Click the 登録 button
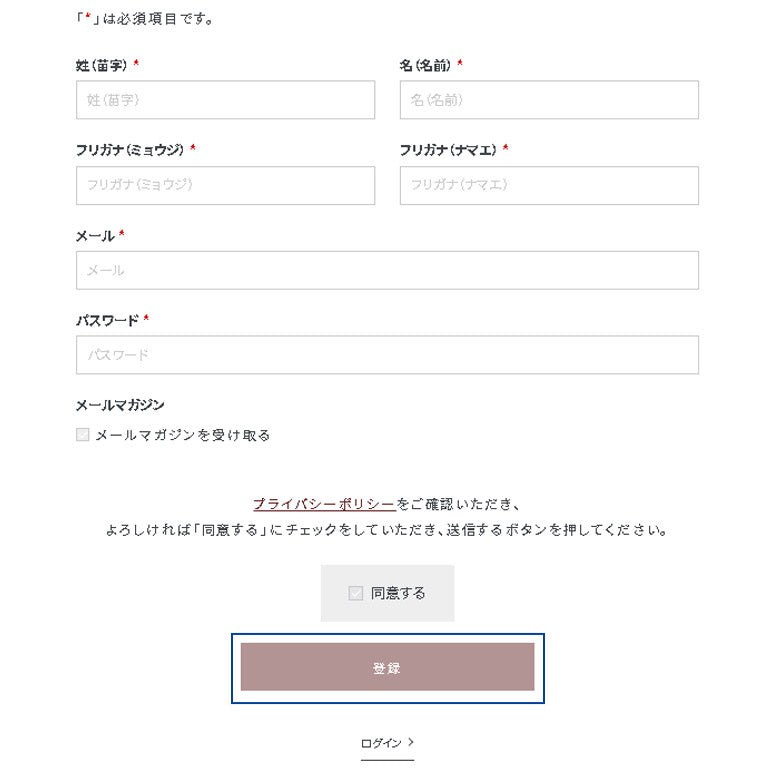 (x=387, y=667)
